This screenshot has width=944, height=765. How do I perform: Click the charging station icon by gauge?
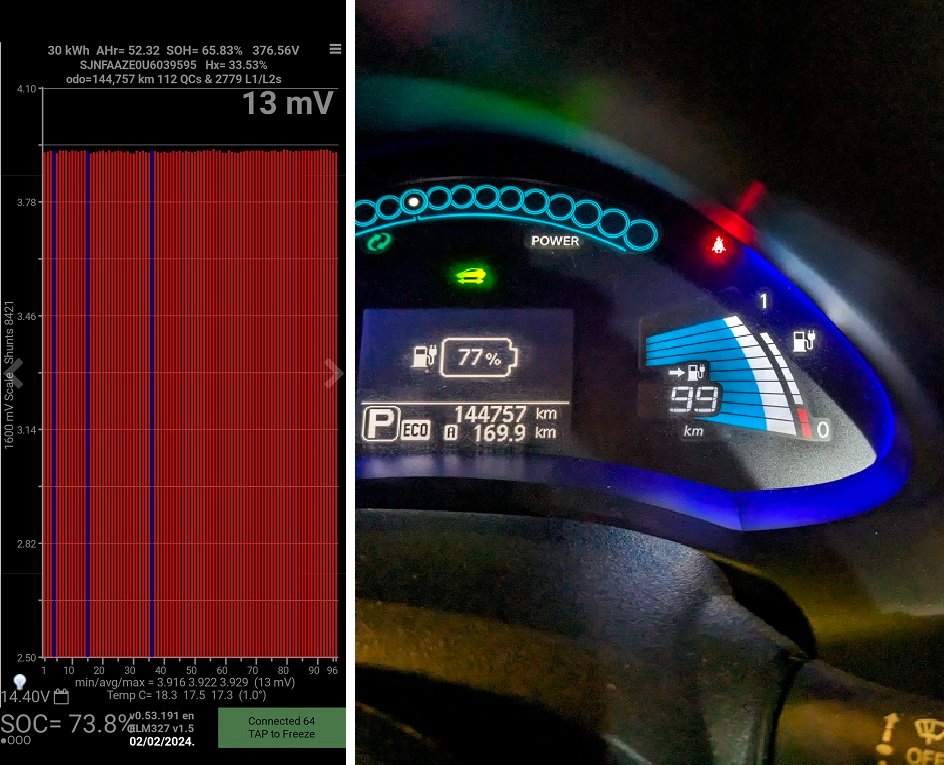[803, 340]
